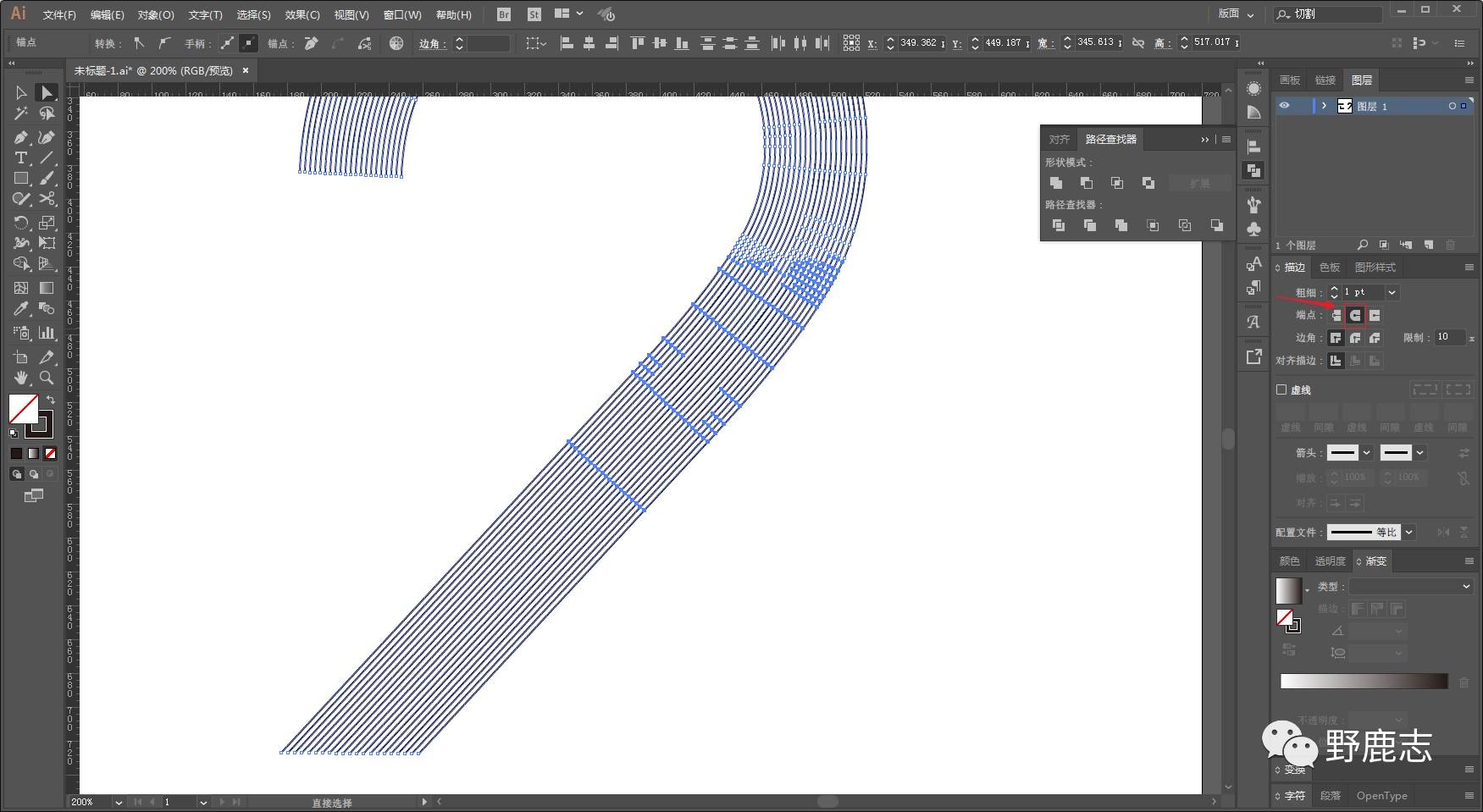Switch to the 色板 swatches tab
Screen dimensions: 1483x812
point(1330,268)
